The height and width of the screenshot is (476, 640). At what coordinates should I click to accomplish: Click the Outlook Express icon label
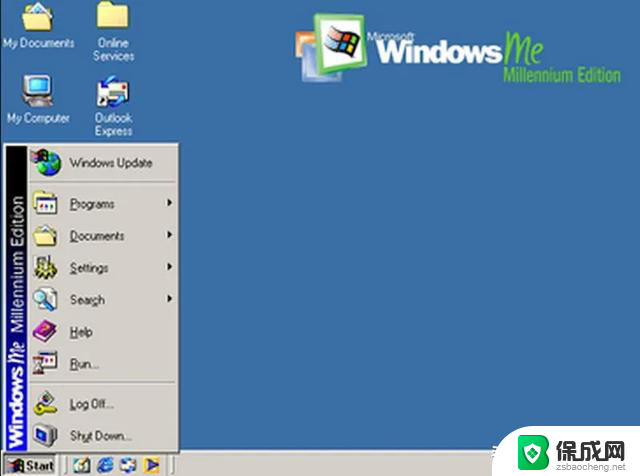tap(113, 124)
